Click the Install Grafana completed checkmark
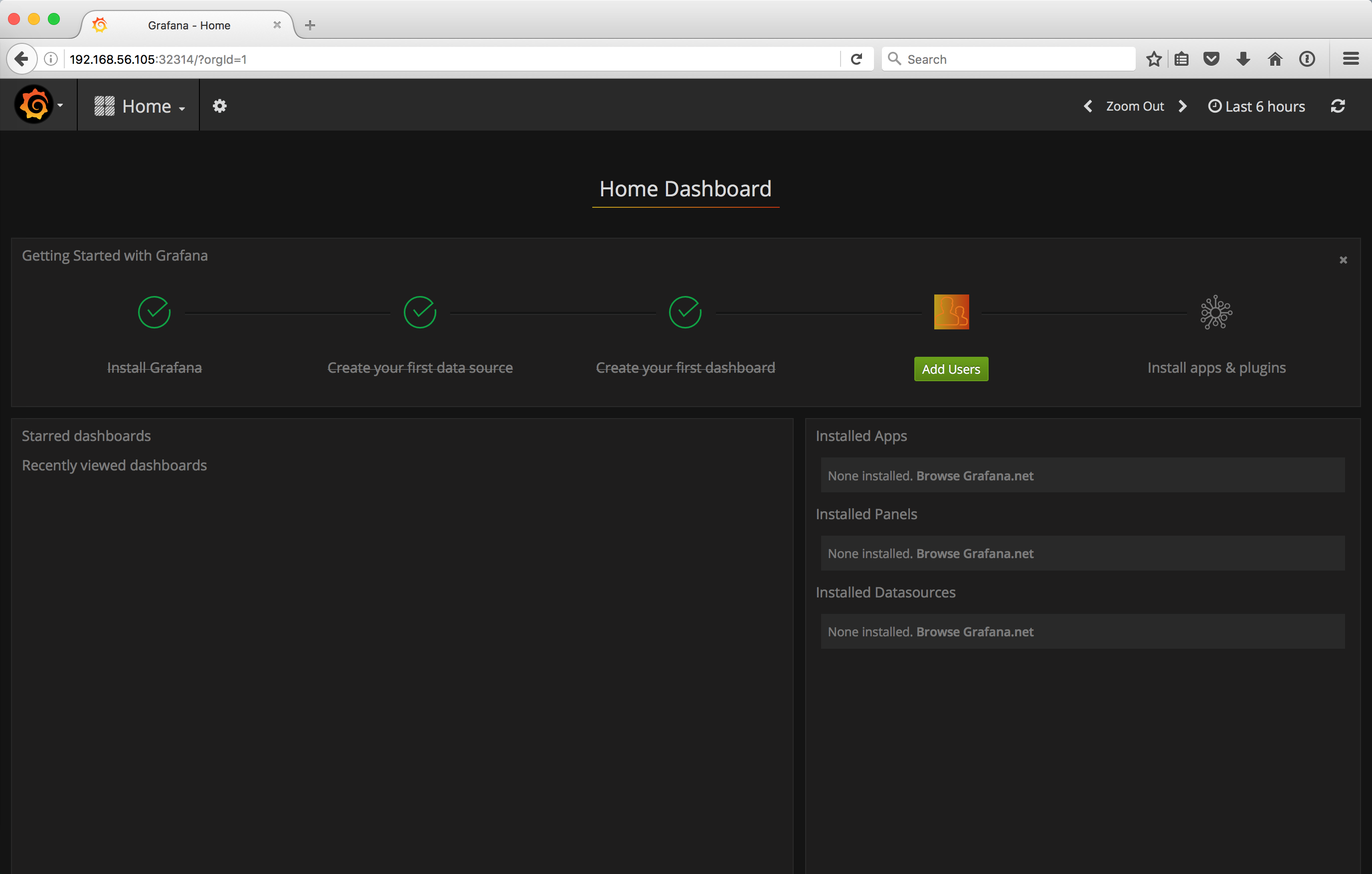Image resolution: width=1372 pixels, height=874 pixels. [155, 311]
